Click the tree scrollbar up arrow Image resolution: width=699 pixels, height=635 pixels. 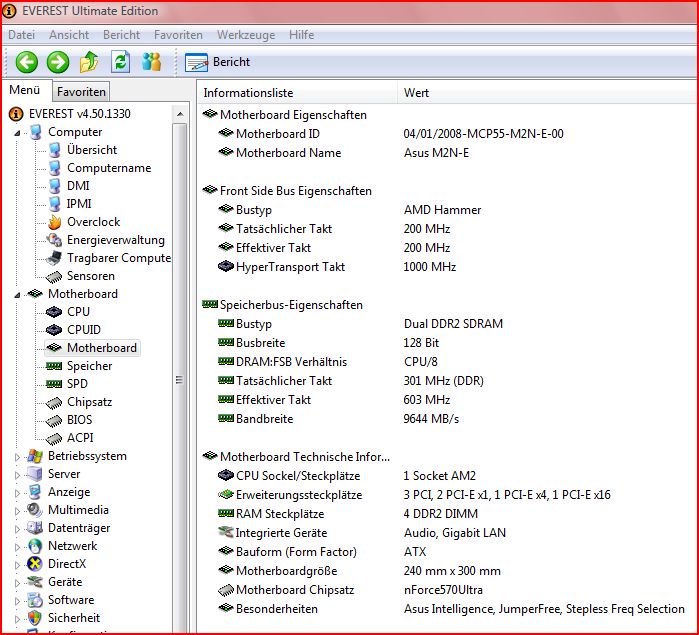(x=180, y=114)
